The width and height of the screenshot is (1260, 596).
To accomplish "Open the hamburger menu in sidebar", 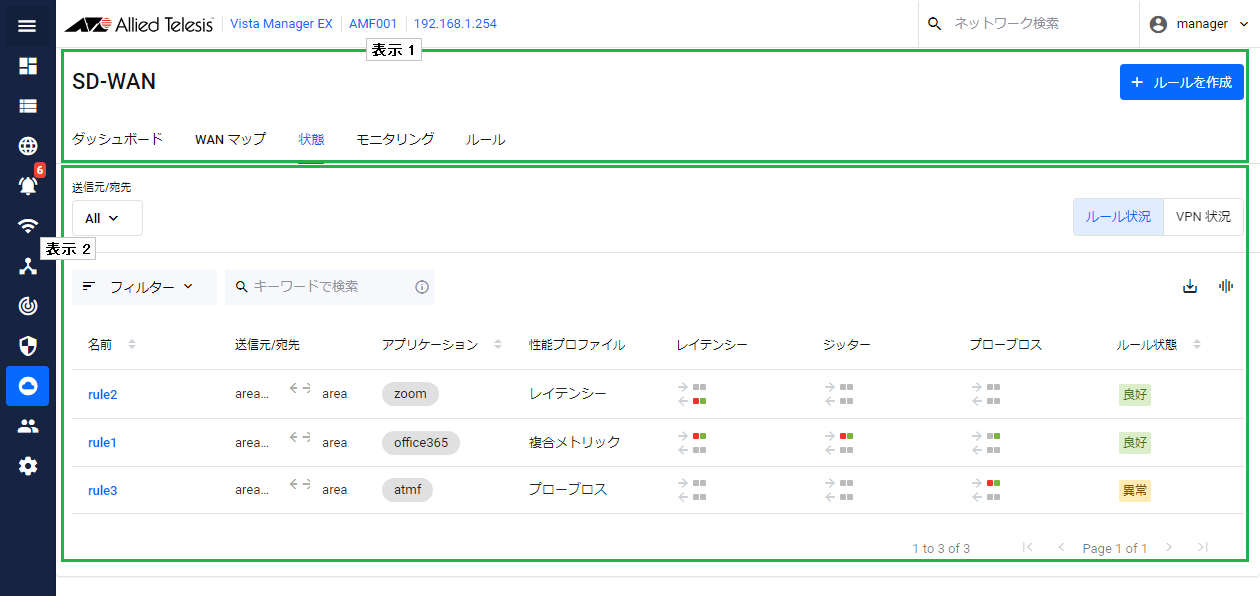I will pos(27,25).
